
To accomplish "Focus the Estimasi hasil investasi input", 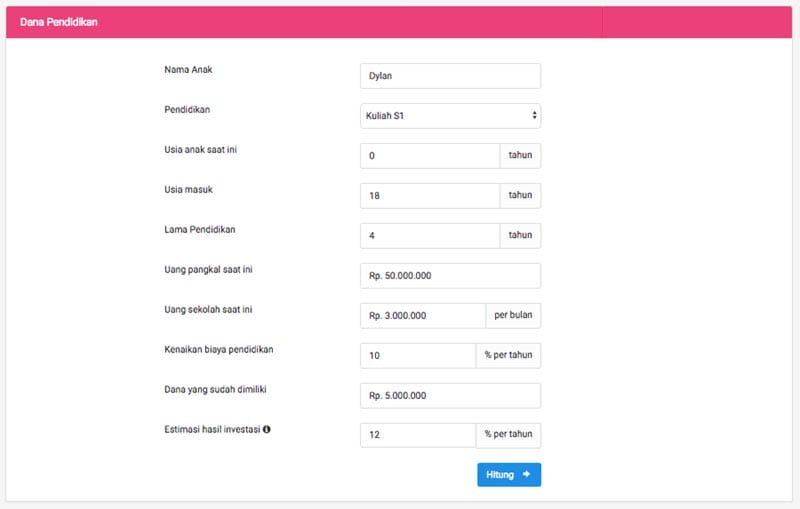I will point(418,435).
